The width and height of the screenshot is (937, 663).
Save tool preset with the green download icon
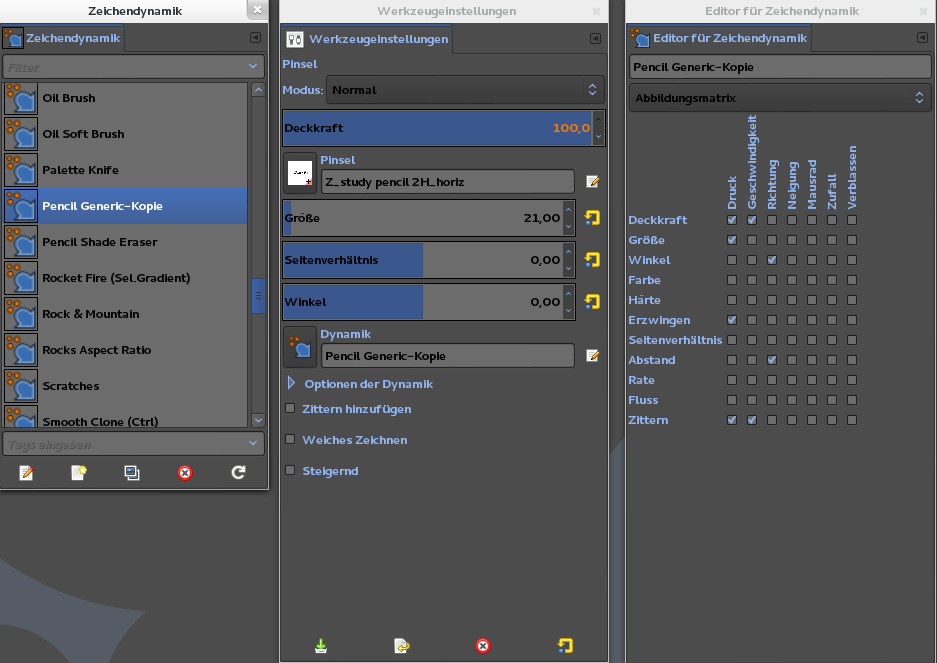tap(321, 646)
